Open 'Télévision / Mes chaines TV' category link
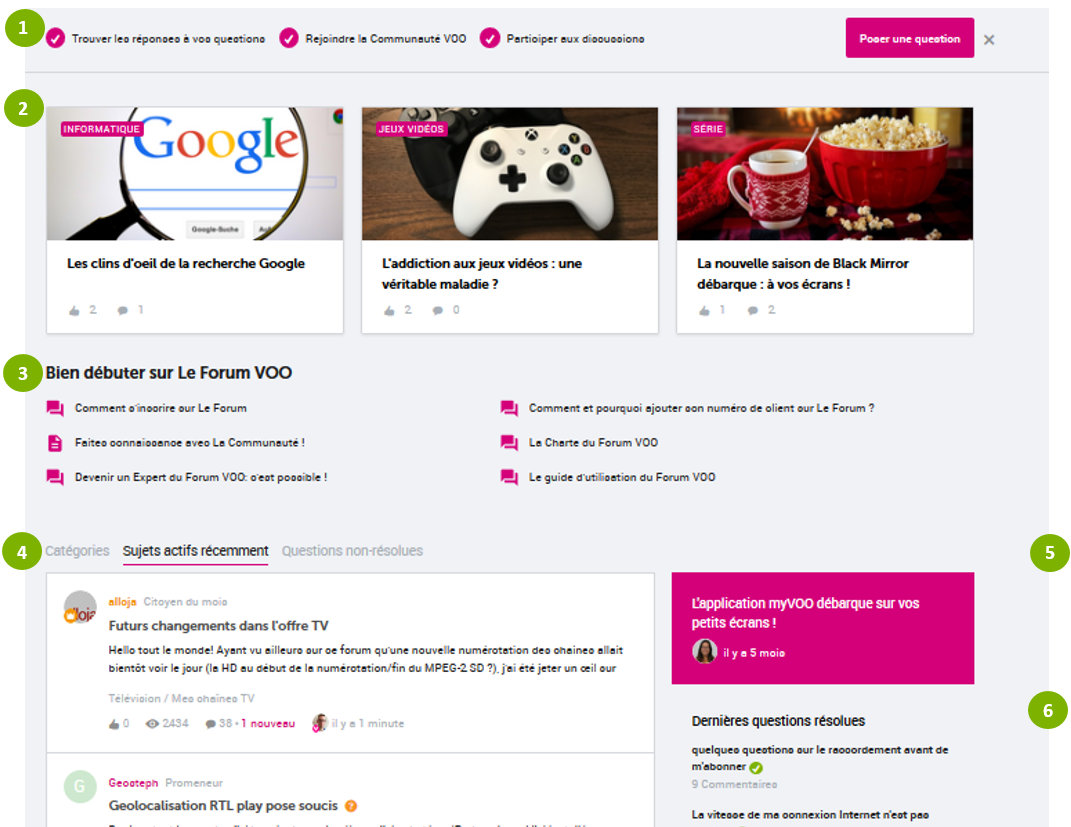This screenshot has width=1071, height=827. point(181,698)
